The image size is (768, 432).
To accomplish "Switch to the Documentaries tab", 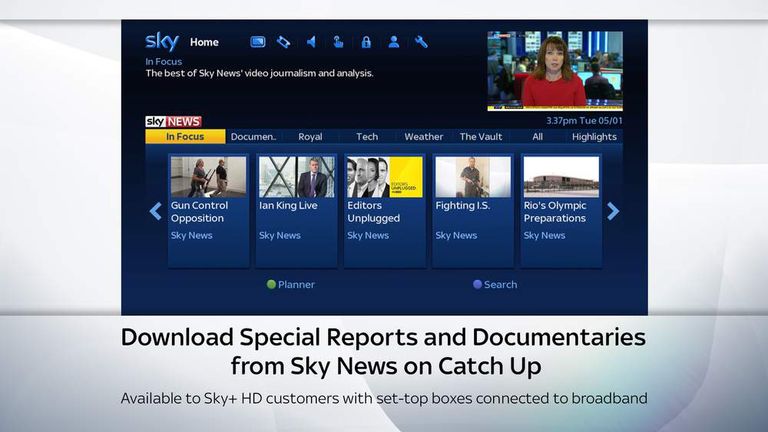I will (253, 137).
